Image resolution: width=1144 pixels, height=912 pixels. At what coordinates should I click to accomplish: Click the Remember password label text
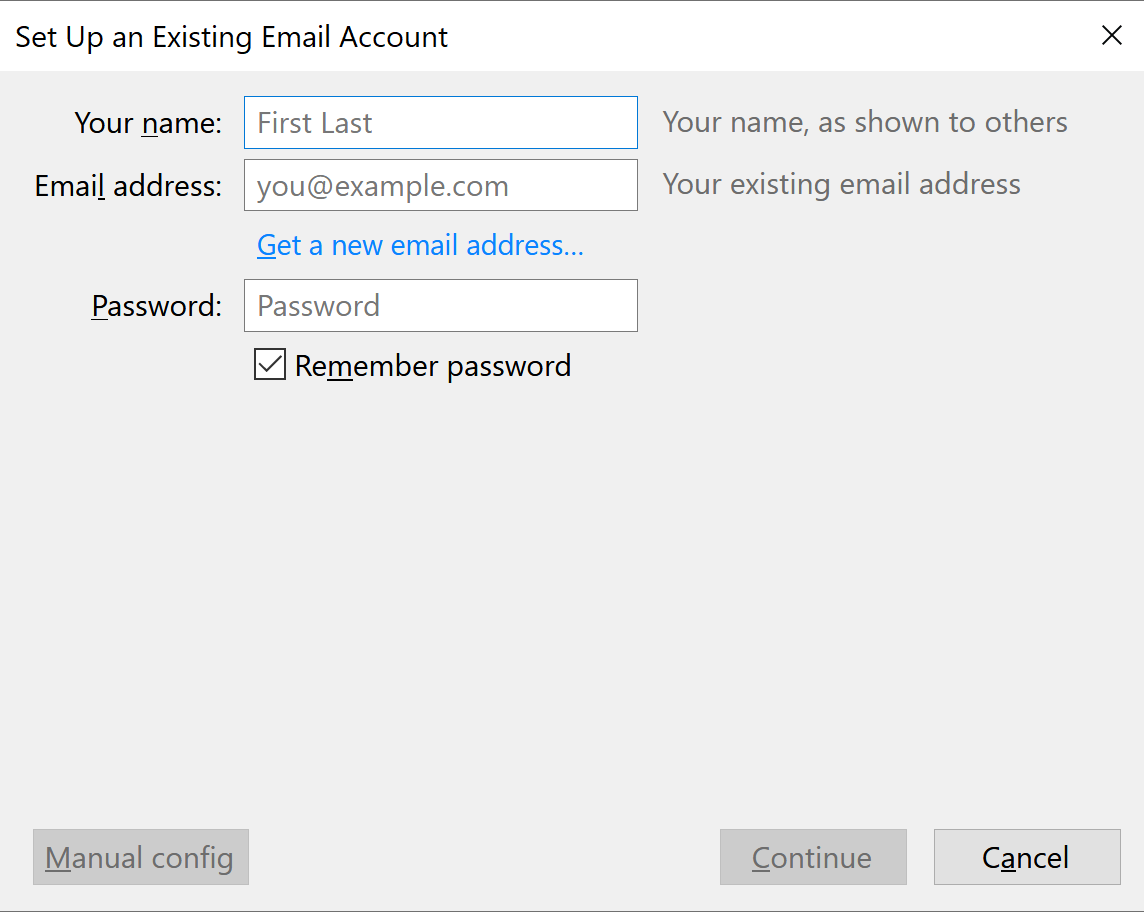pos(433,366)
